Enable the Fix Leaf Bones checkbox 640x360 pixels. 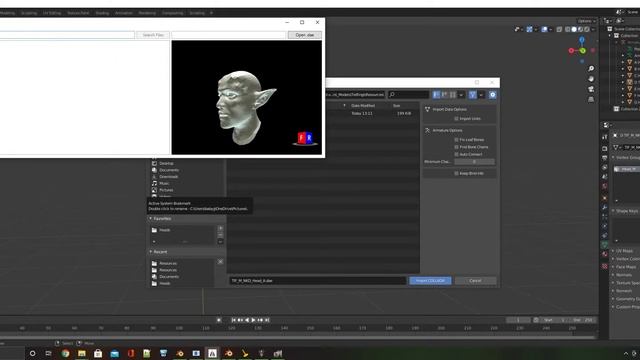coord(456,140)
